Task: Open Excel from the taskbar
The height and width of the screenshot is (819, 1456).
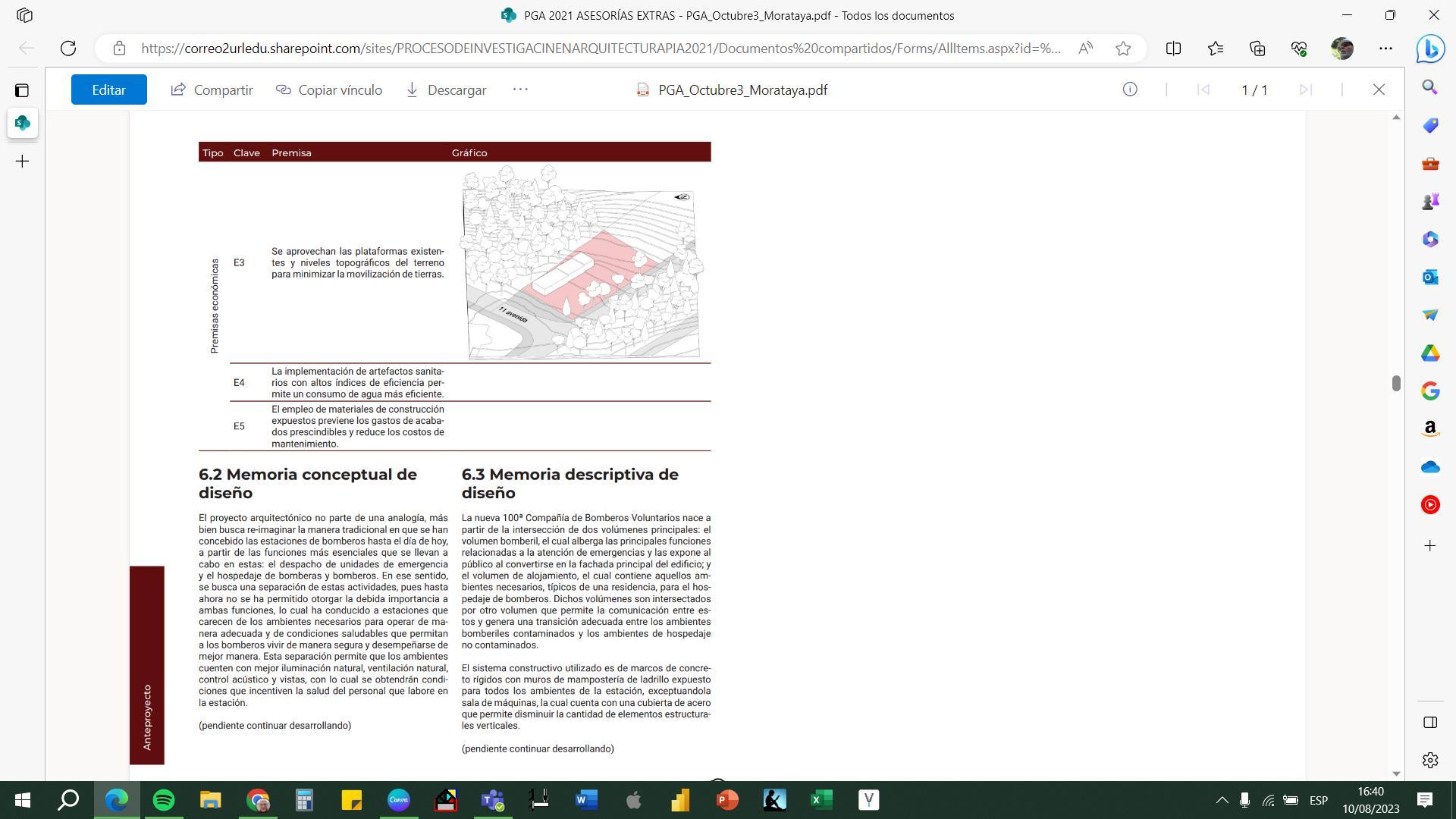Action: click(x=821, y=799)
